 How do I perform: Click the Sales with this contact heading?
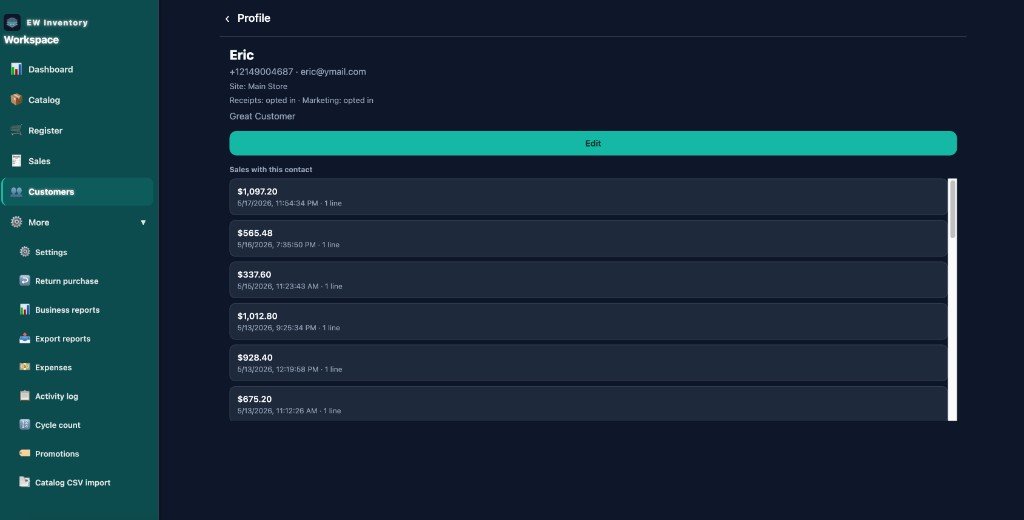270,169
